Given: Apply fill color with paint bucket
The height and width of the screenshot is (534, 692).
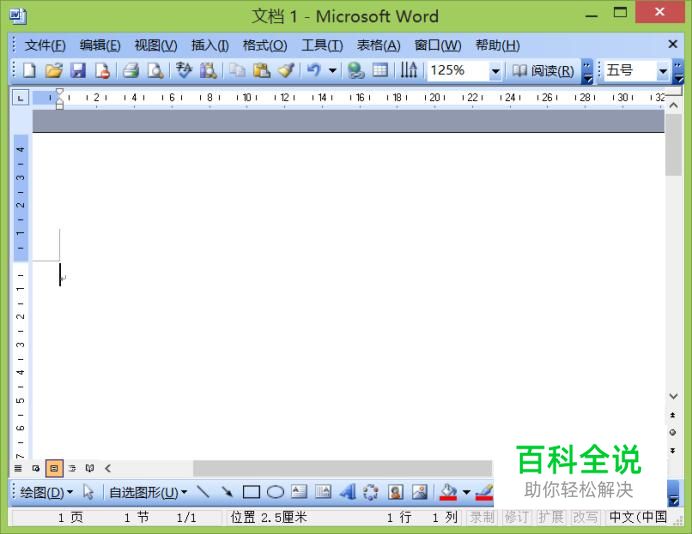Looking at the screenshot, I should [x=448, y=492].
